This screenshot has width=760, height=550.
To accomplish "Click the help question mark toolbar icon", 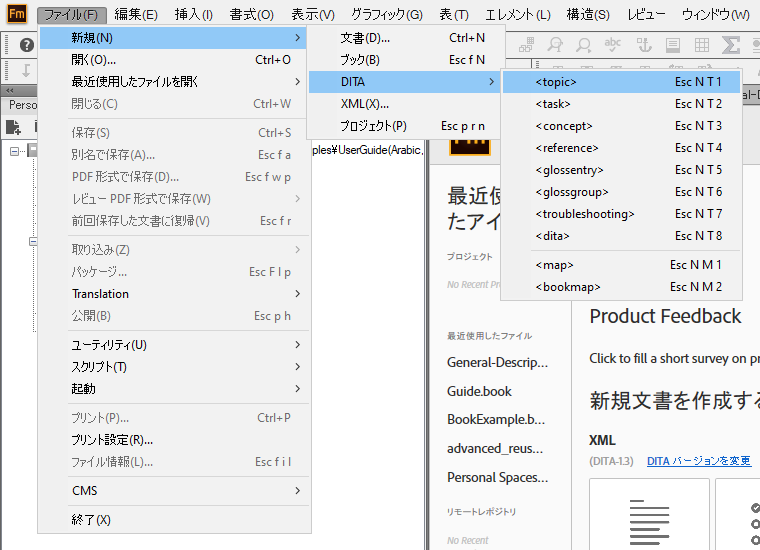I will pos(27,45).
